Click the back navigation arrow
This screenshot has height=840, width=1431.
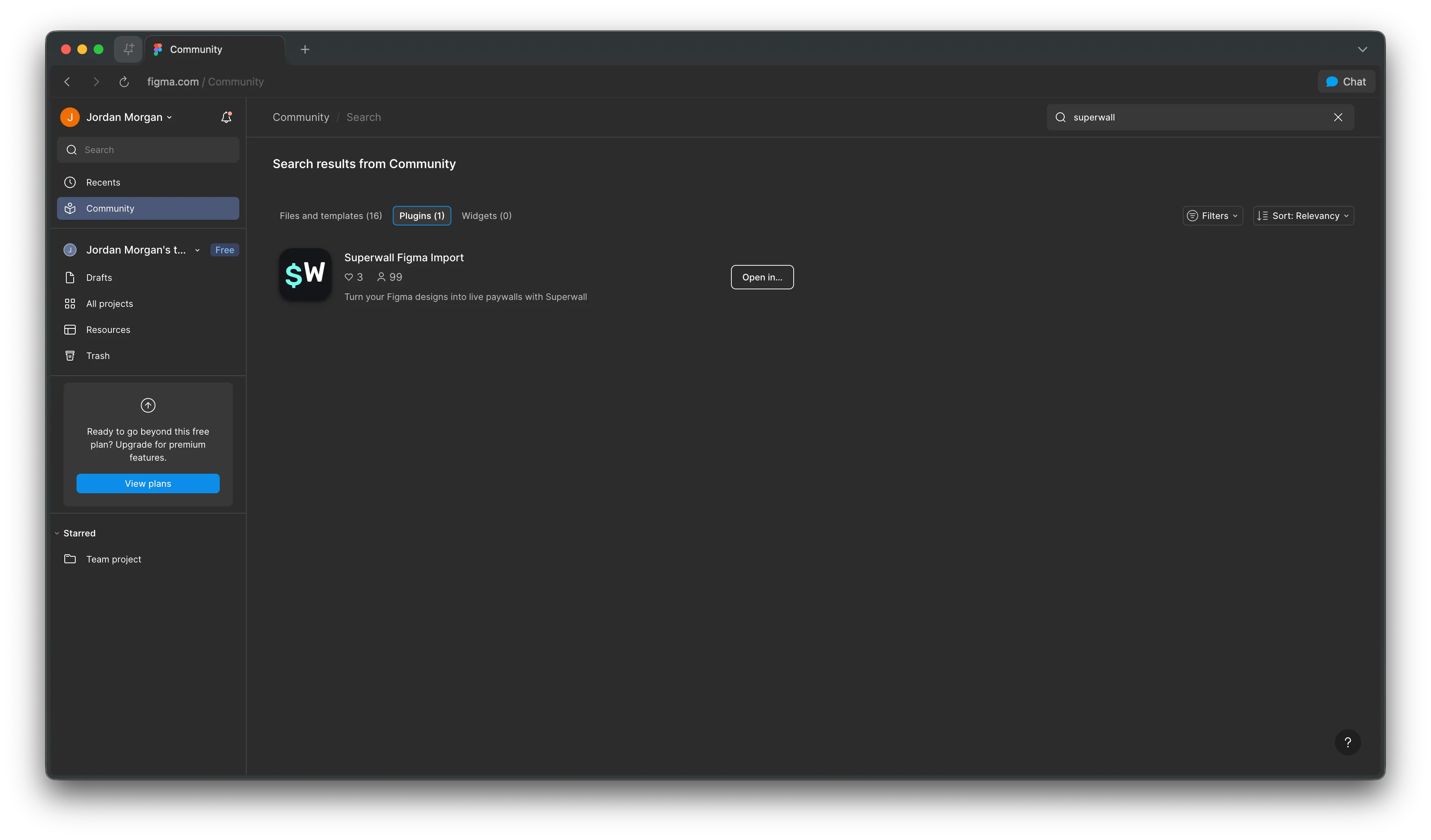67,82
